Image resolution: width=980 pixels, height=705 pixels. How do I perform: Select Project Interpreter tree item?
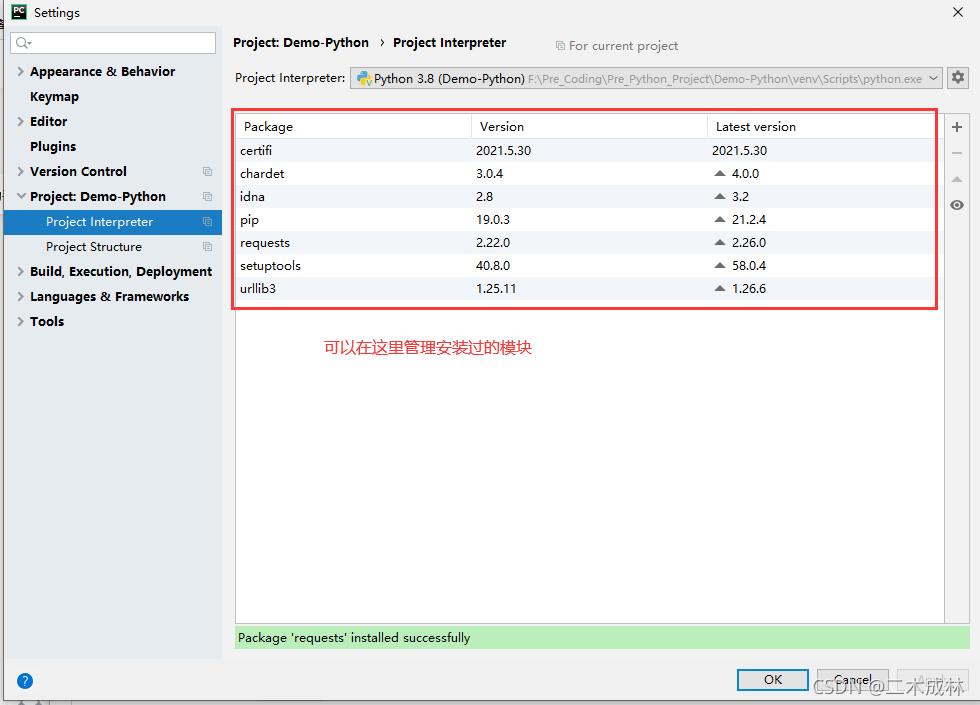pos(112,222)
